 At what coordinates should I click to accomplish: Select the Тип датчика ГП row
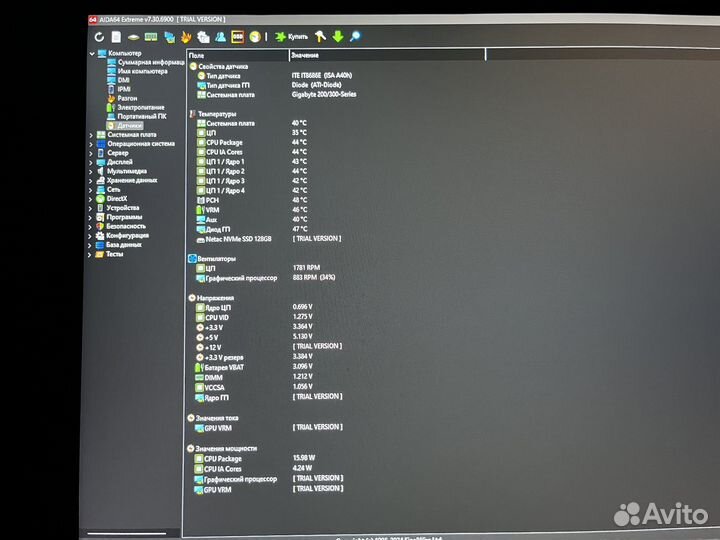pos(269,85)
